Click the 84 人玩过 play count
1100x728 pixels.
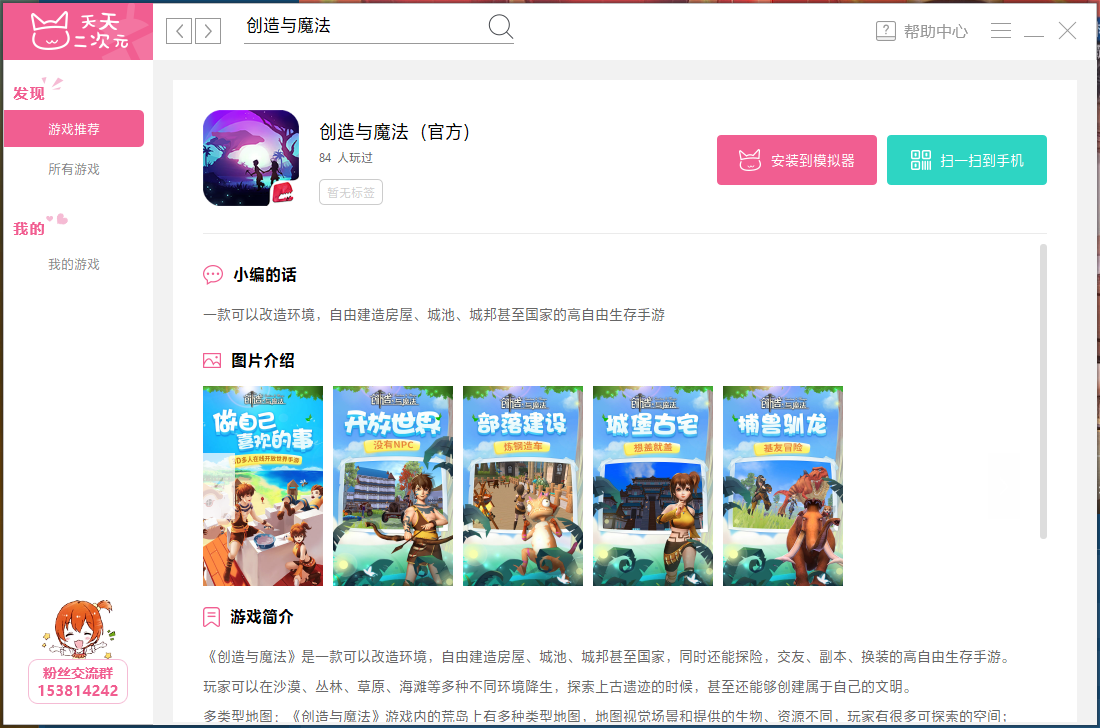point(346,158)
